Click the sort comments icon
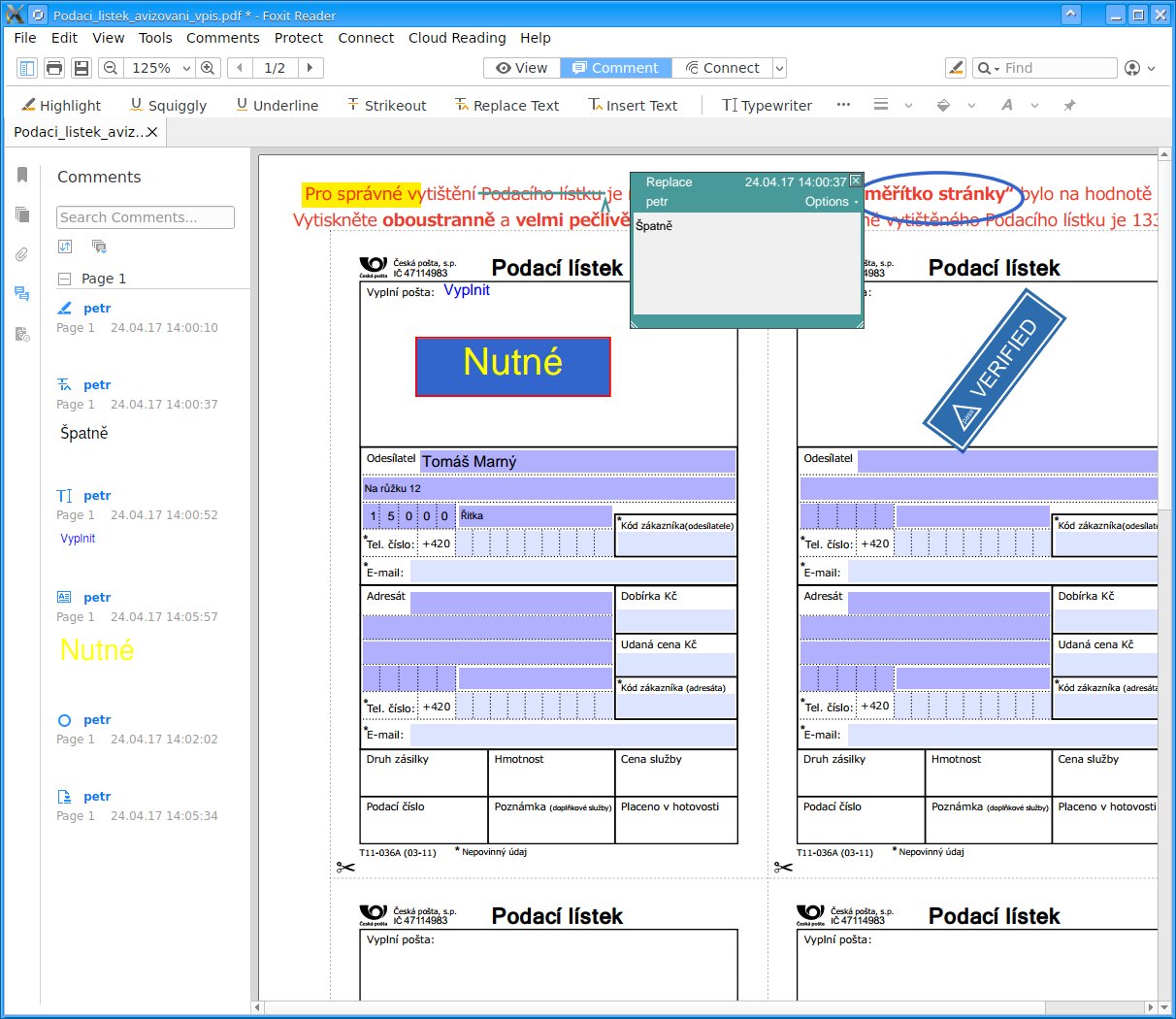The height and width of the screenshot is (1019, 1176). (x=65, y=247)
